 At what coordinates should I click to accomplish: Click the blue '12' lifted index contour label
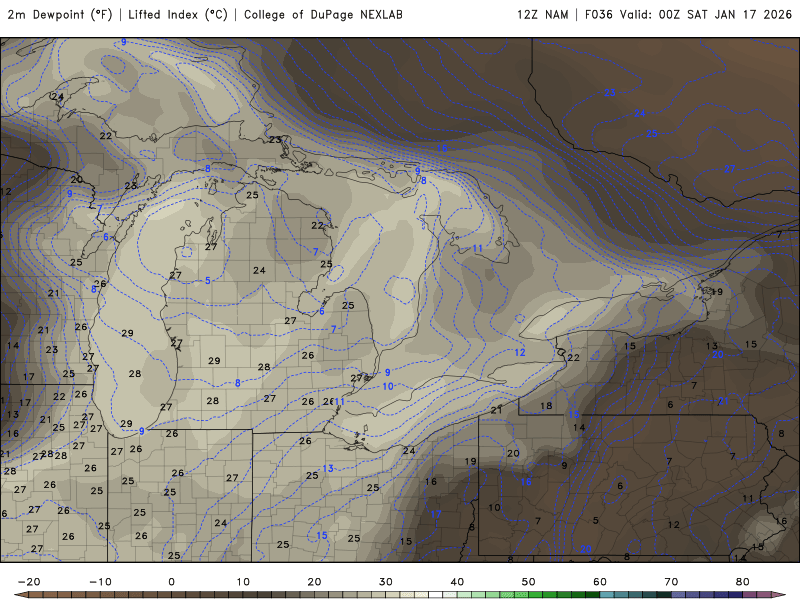[x=519, y=353]
